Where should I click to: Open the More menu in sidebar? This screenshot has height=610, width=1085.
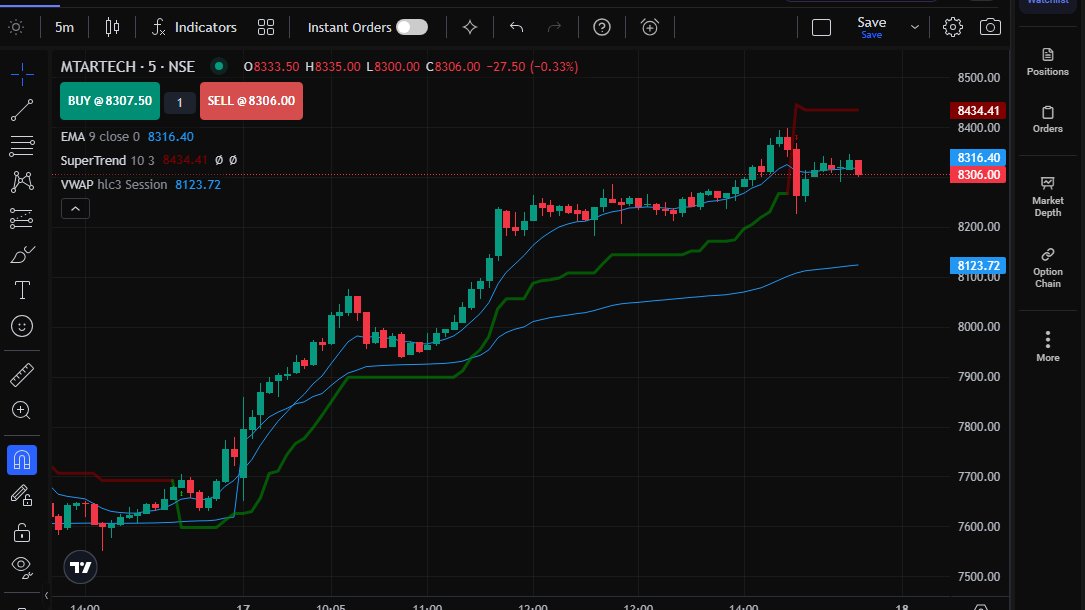point(1048,346)
